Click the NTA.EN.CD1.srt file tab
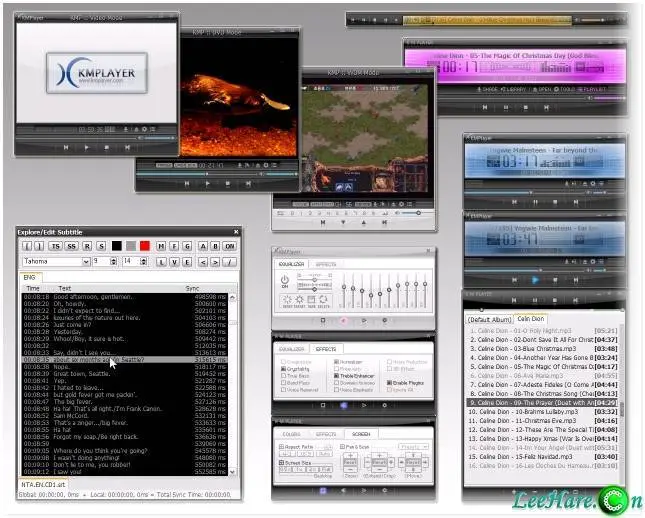The height and width of the screenshot is (518, 645). click(43, 485)
